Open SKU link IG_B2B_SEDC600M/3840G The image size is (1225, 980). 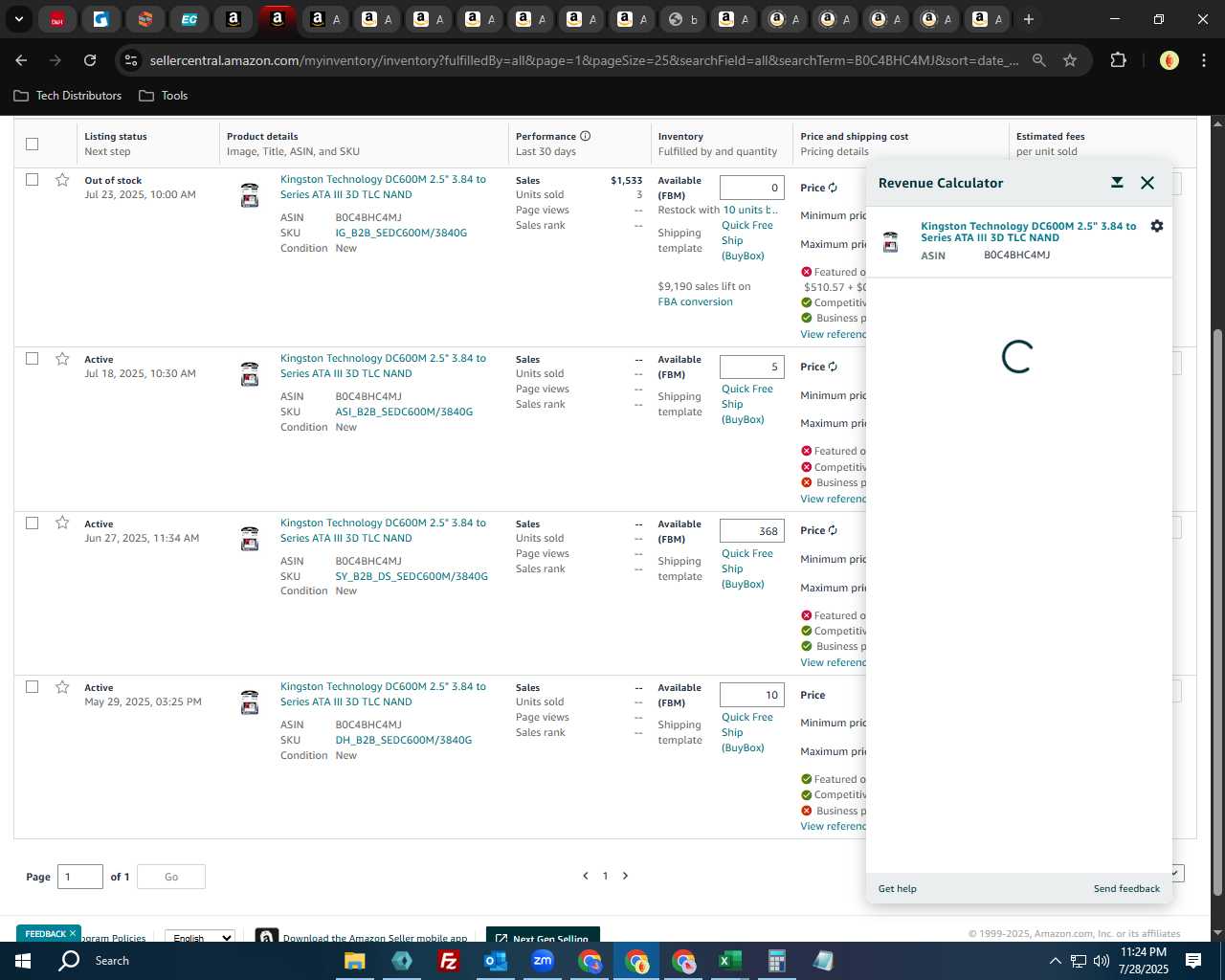[x=401, y=233]
